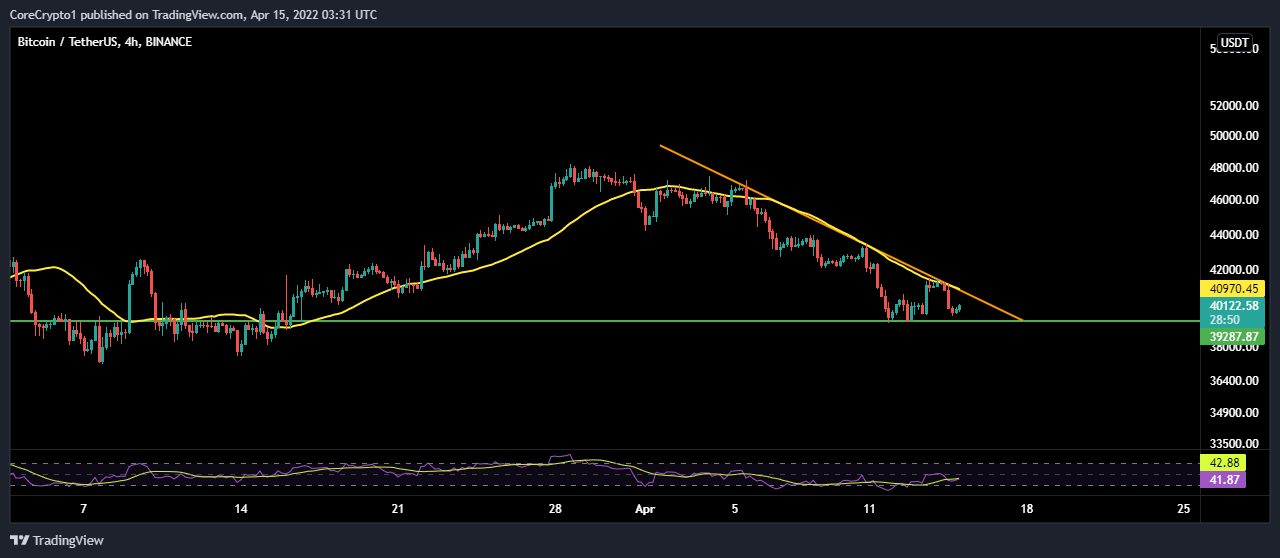Click the RSI value label 42.88
The width and height of the screenshot is (1280, 558).
[1225, 463]
